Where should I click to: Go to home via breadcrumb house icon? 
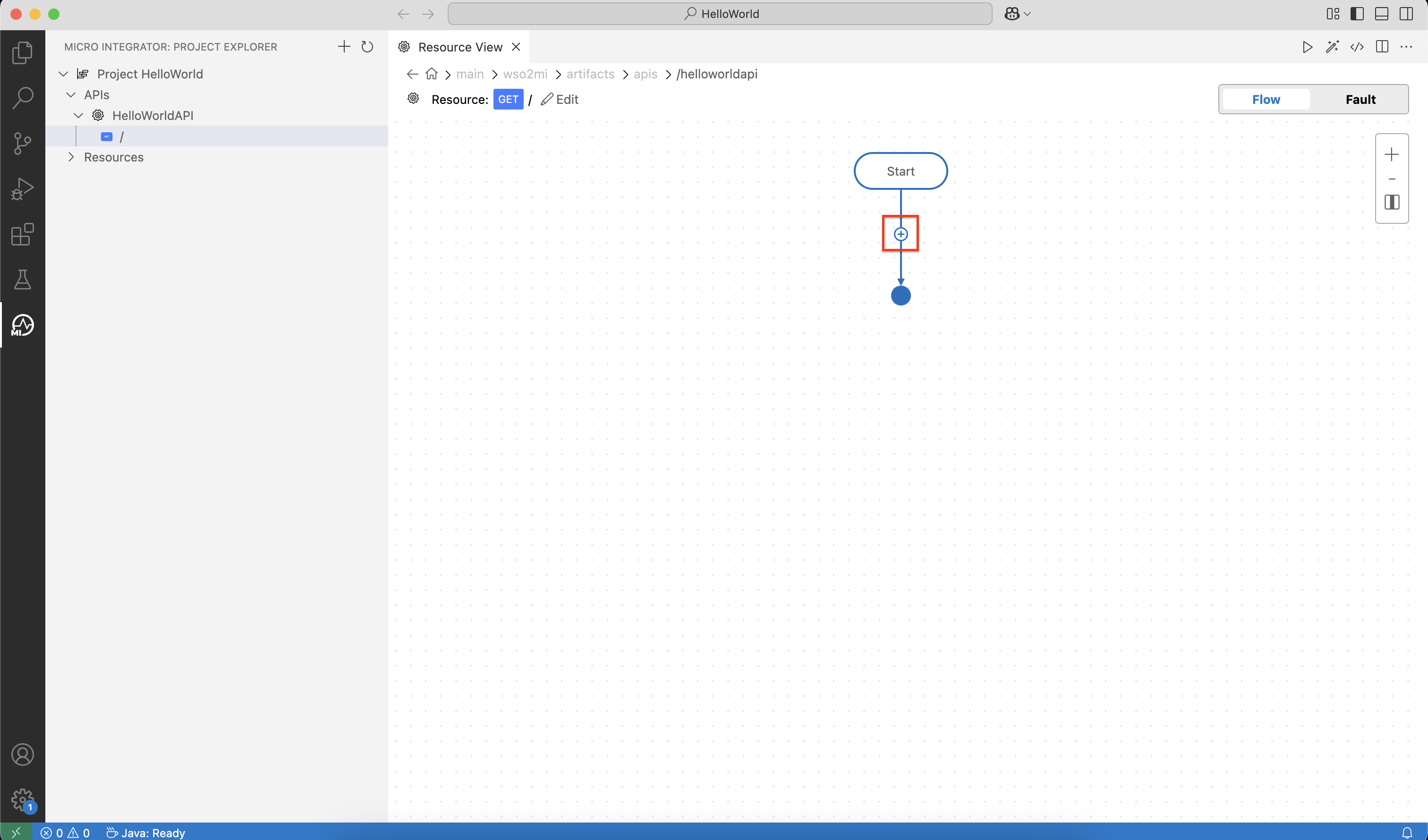(x=432, y=74)
